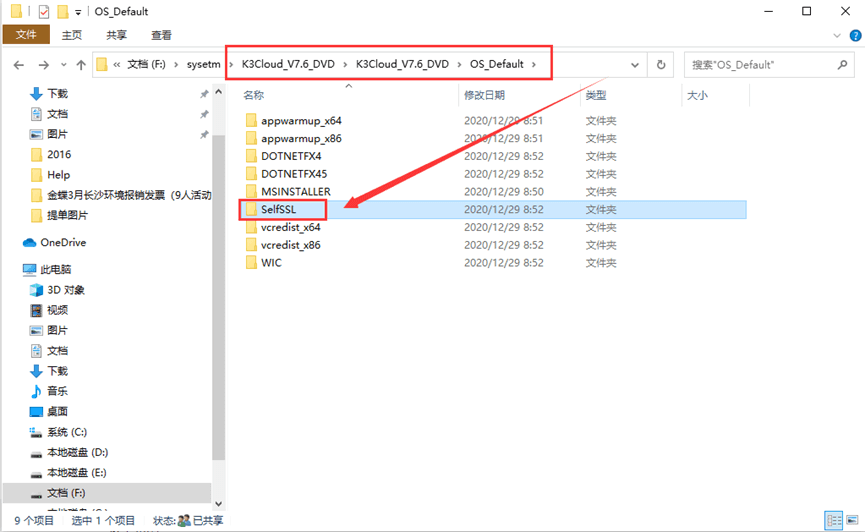Expand the address bar history dropdown
865x532 pixels.
635,65
